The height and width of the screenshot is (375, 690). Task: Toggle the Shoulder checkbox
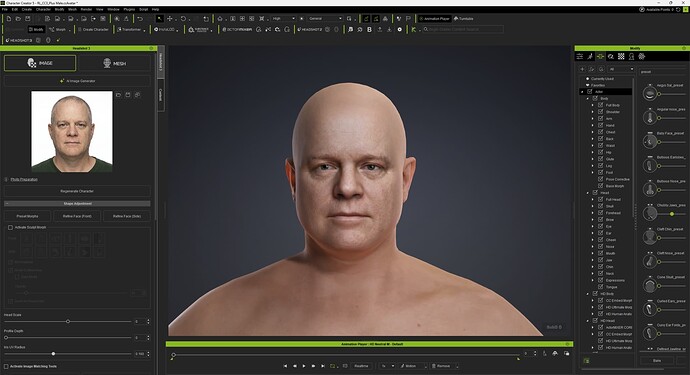click(x=600, y=112)
